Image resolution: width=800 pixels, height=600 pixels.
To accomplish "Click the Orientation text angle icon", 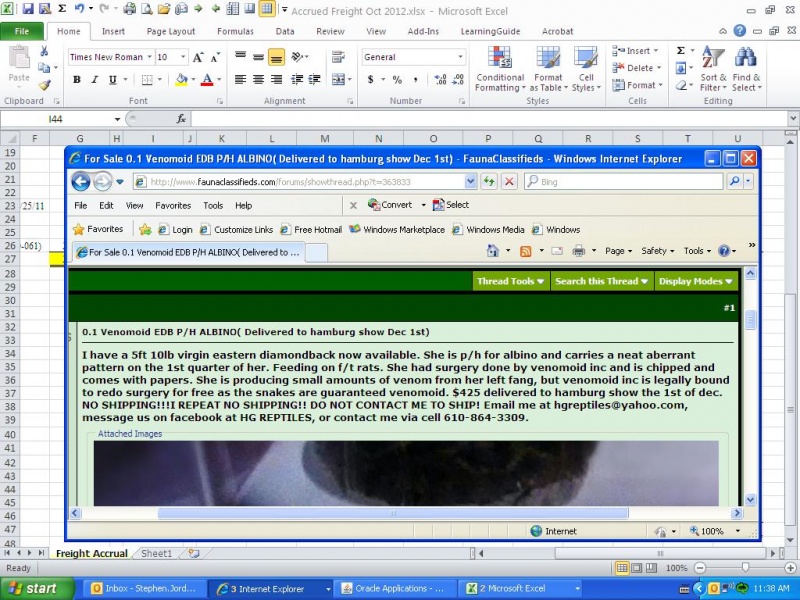I will click(297, 57).
